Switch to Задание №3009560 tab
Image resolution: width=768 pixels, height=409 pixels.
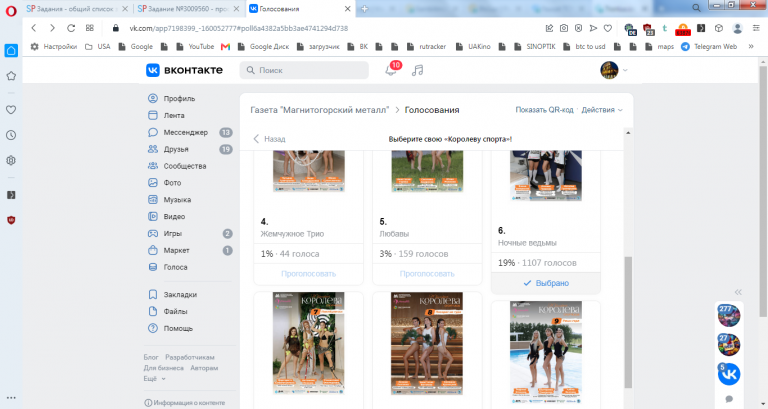tap(189, 8)
